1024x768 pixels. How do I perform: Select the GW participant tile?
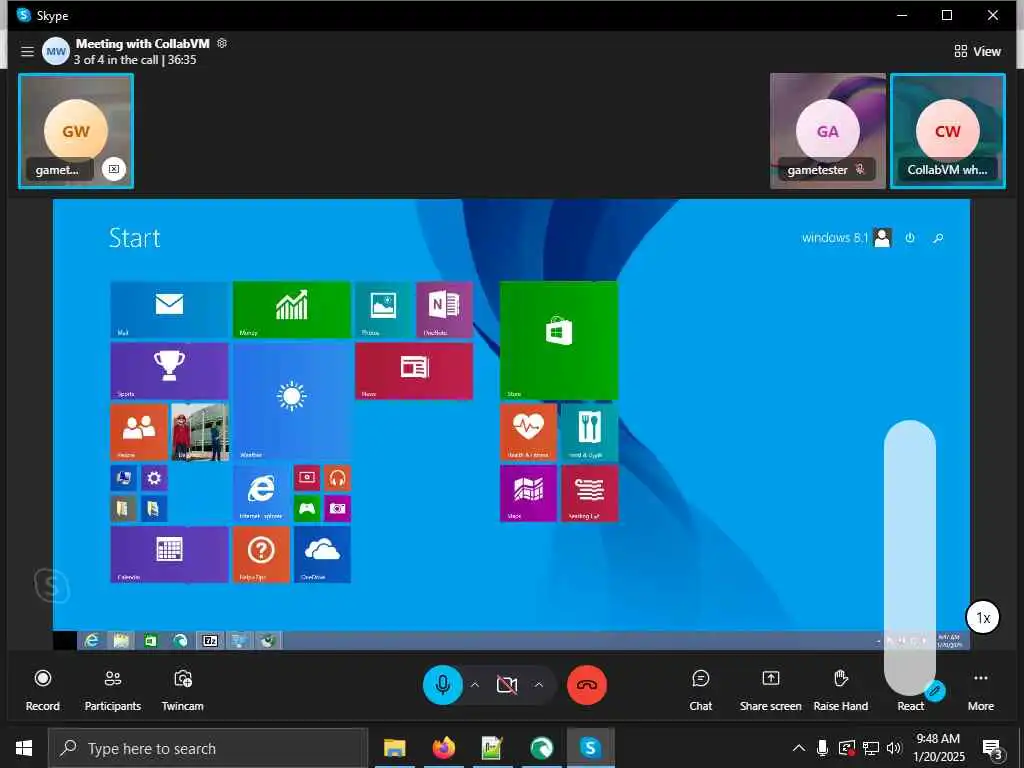[76, 131]
